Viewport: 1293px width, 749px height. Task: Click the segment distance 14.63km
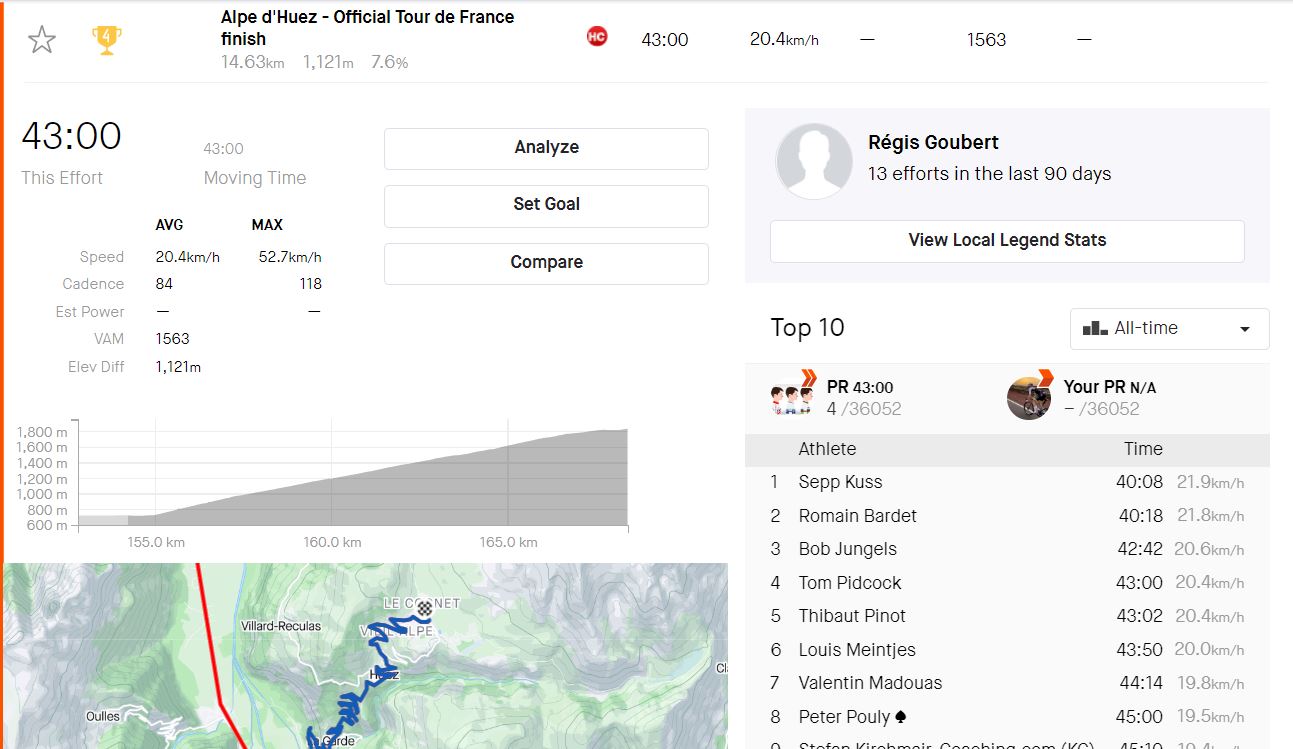(x=253, y=62)
